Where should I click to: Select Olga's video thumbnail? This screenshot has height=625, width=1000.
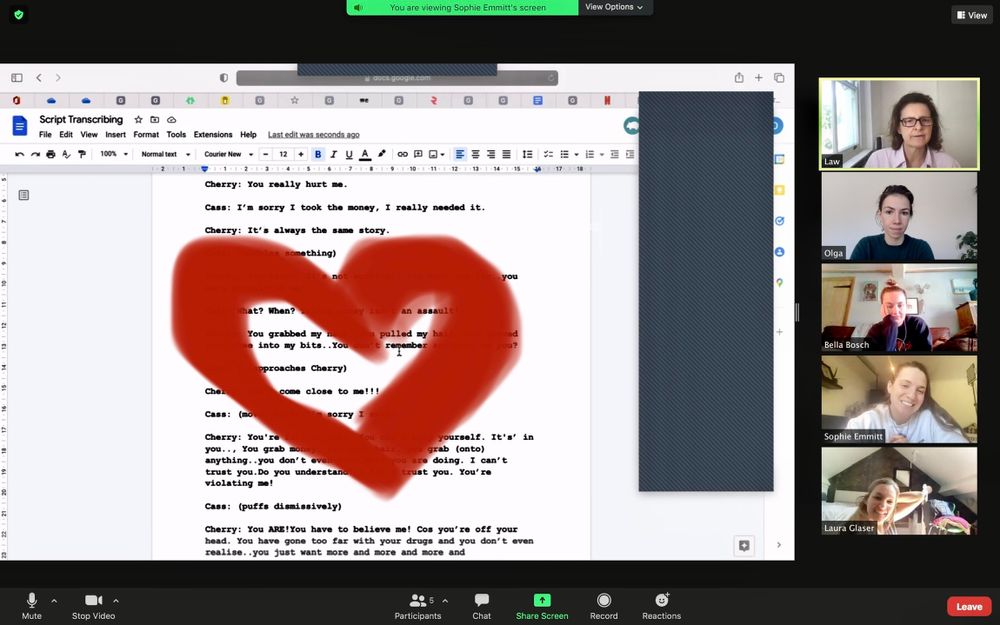(x=899, y=217)
